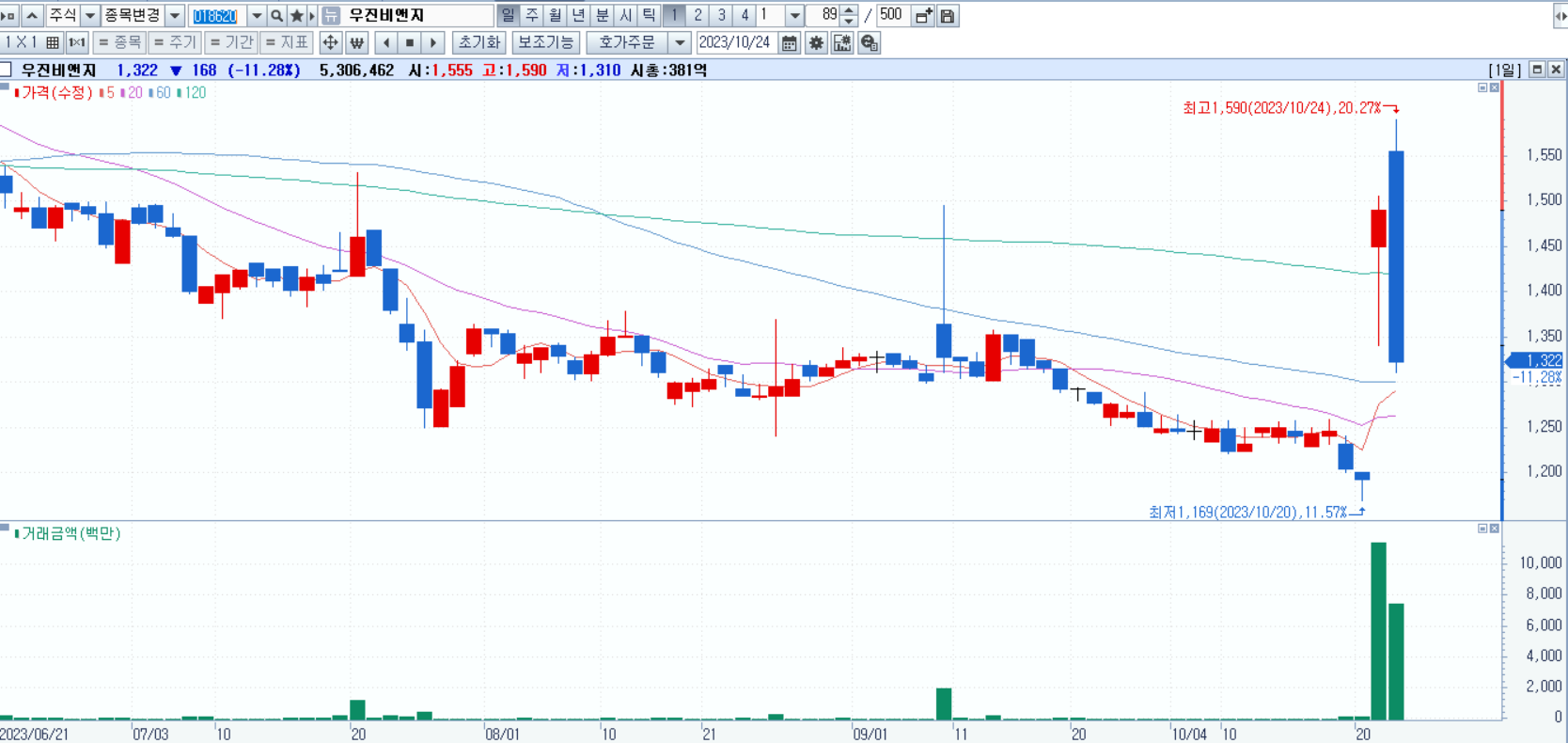Select the 월 monthly period tab
Viewport: 1568px width, 743px height.
(556, 15)
